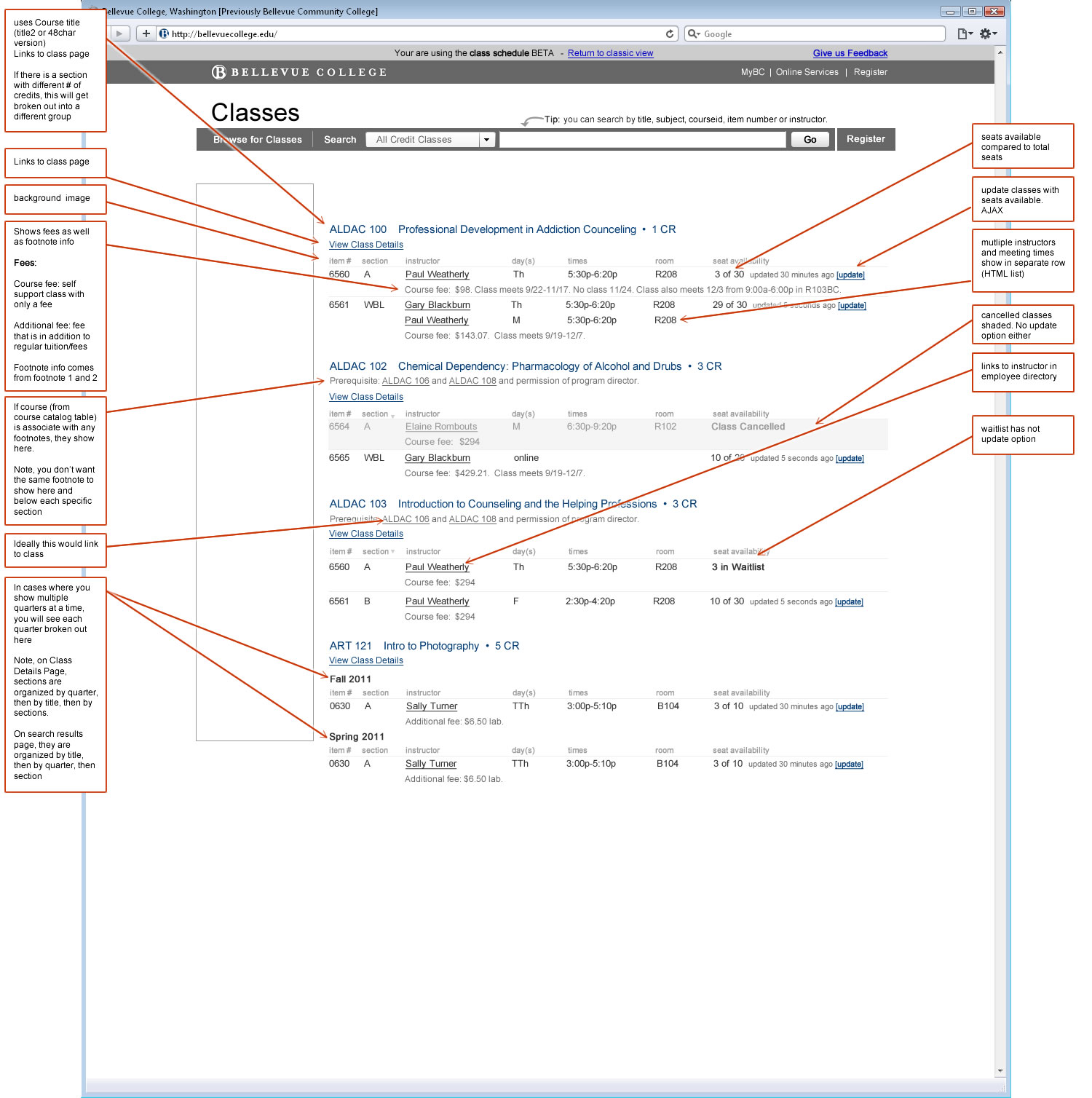Click update link for item 6565

pos(850,459)
